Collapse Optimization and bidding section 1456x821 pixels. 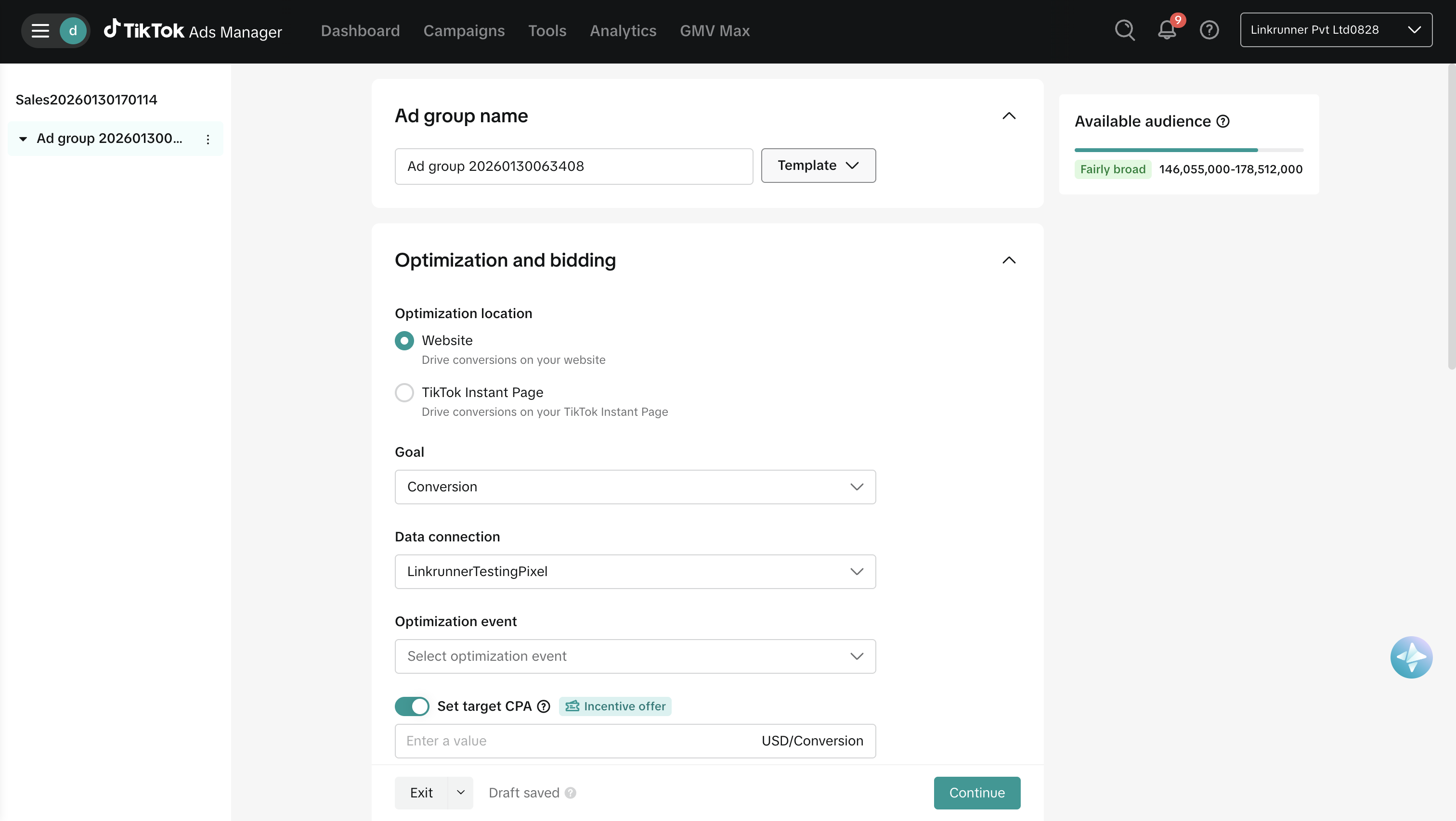click(1009, 260)
